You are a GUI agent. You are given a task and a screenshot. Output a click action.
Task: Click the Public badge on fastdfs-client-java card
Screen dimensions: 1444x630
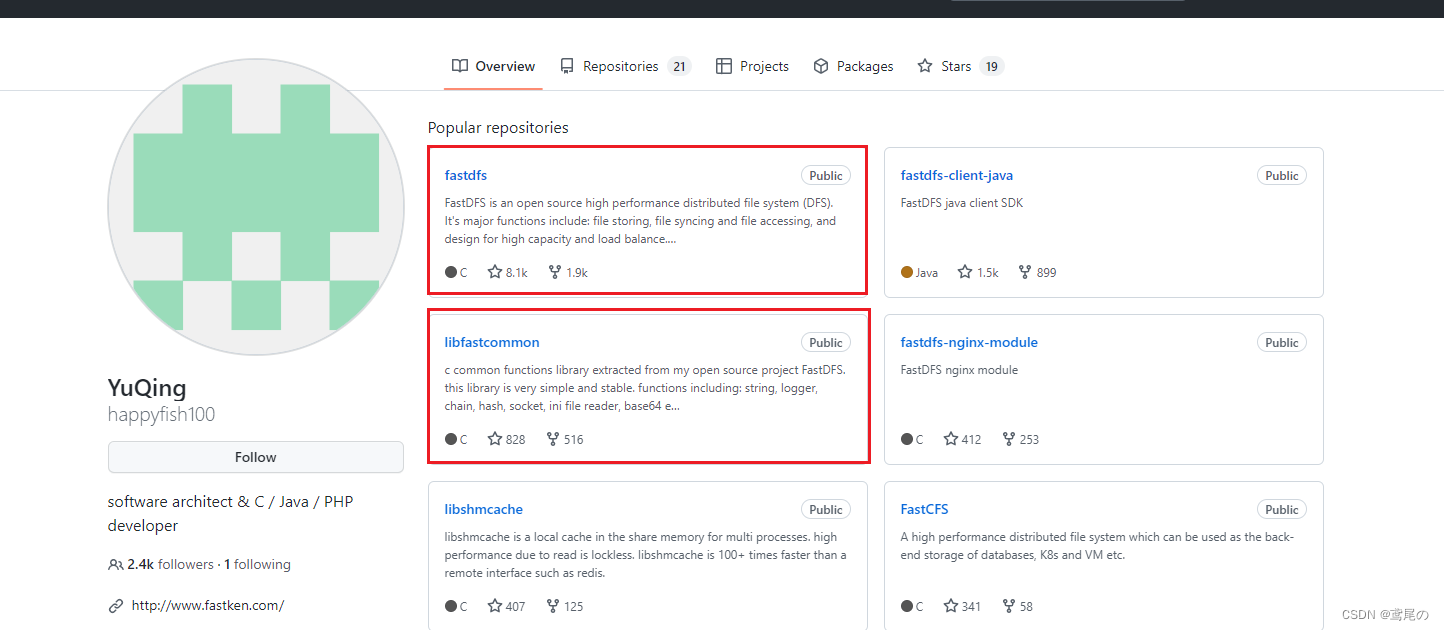click(x=1282, y=175)
